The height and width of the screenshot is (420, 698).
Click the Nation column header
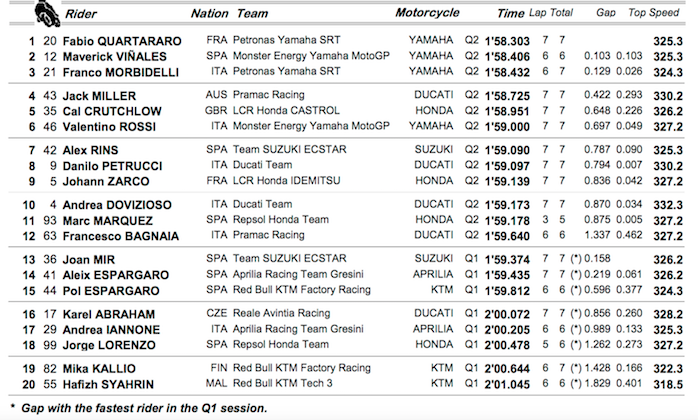pos(208,14)
